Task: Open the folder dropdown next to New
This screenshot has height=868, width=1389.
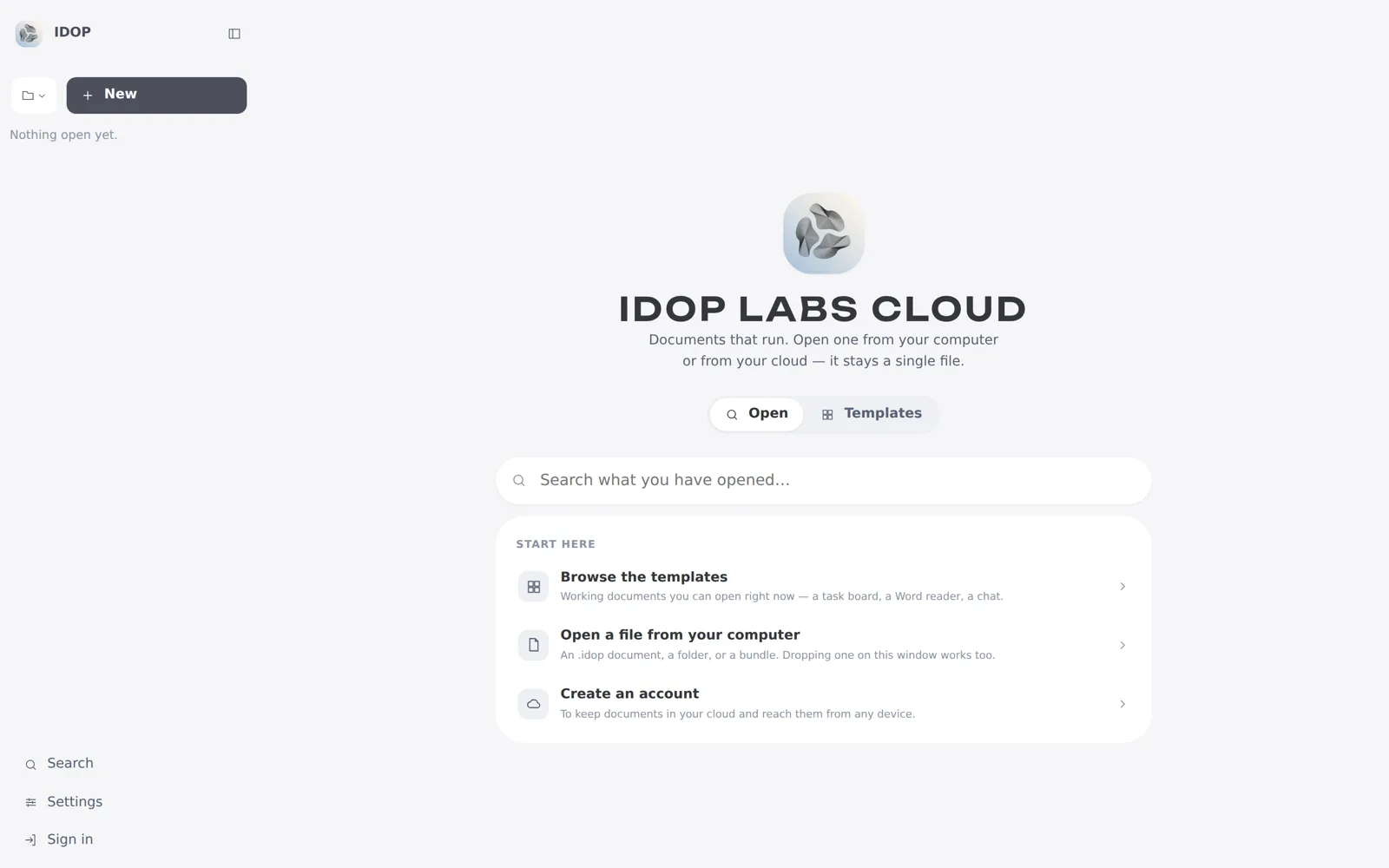Action: coord(34,95)
